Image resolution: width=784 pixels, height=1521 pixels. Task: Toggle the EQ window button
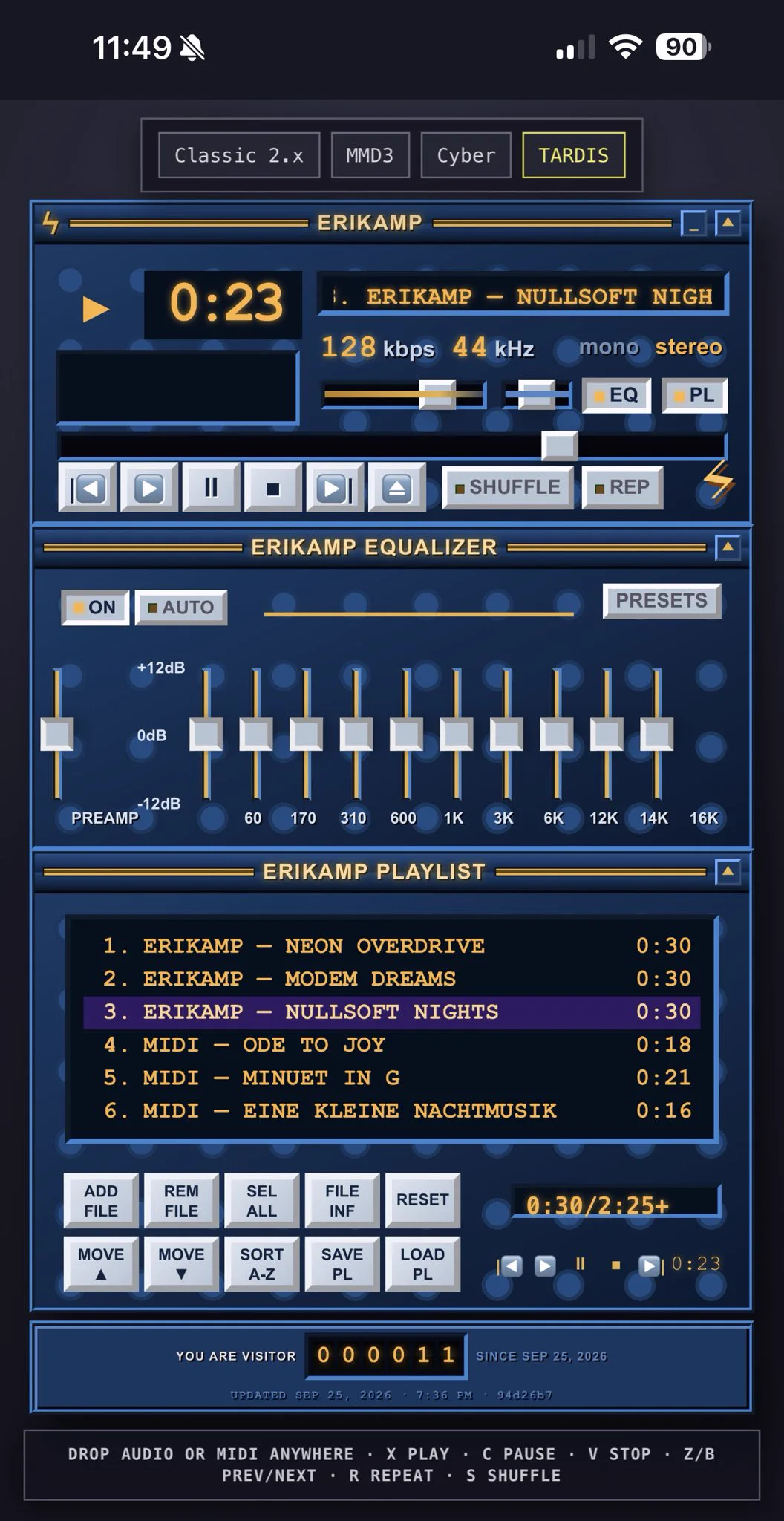pyautogui.click(x=616, y=395)
